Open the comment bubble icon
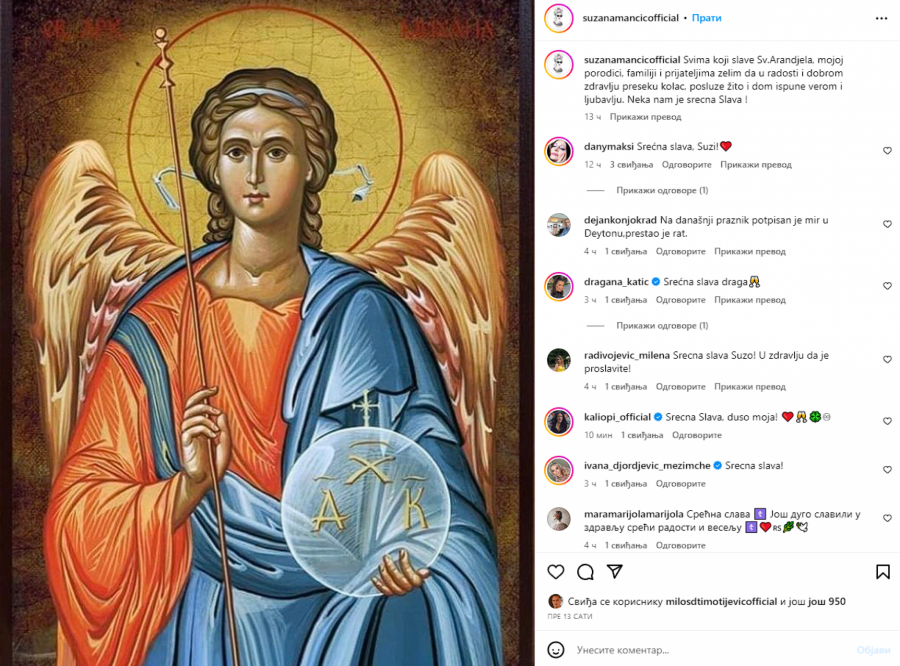This screenshot has width=900, height=666. (585, 572)
